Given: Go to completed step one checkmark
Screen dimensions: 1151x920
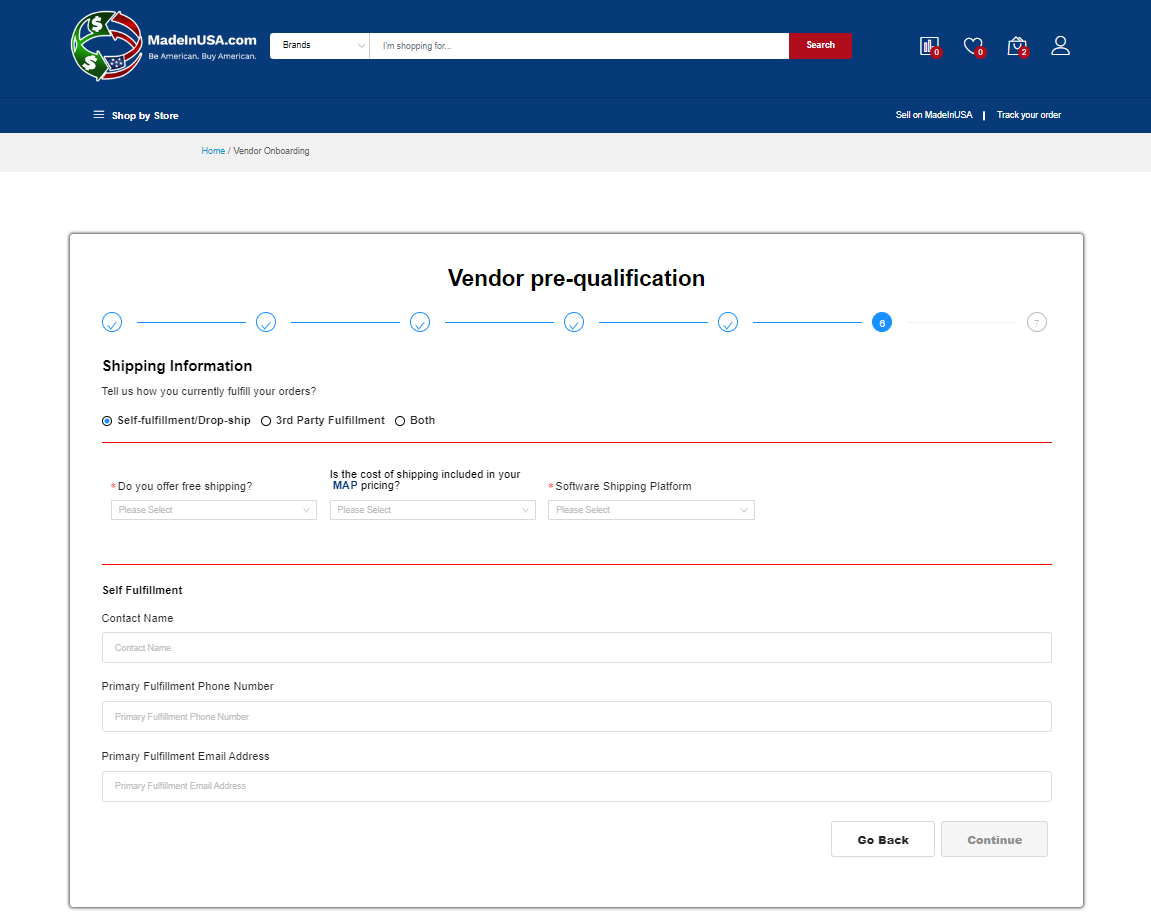Looking at the screenshot, I should [112, 322].
